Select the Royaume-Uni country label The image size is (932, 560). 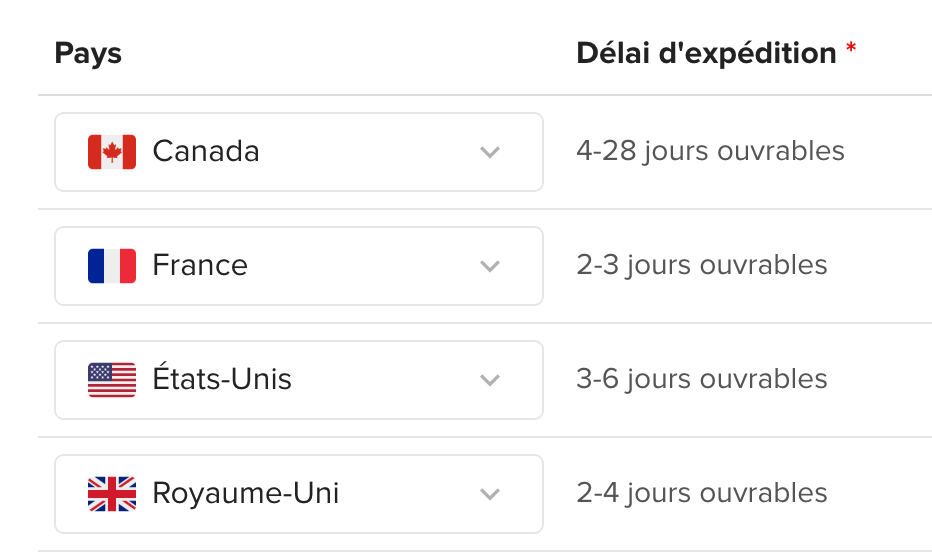[x=246, y=494]
